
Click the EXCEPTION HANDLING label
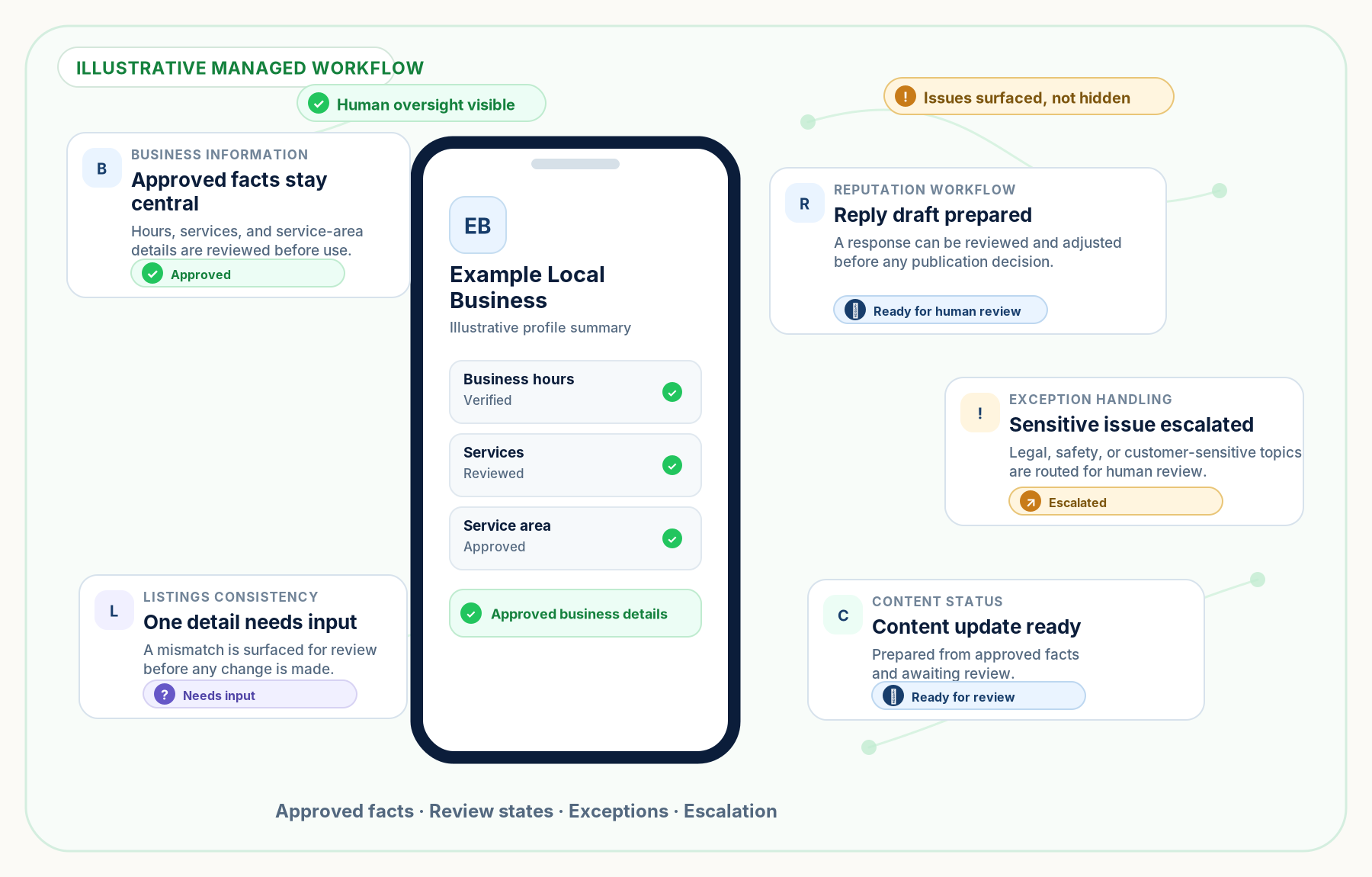click(1091, 400)
